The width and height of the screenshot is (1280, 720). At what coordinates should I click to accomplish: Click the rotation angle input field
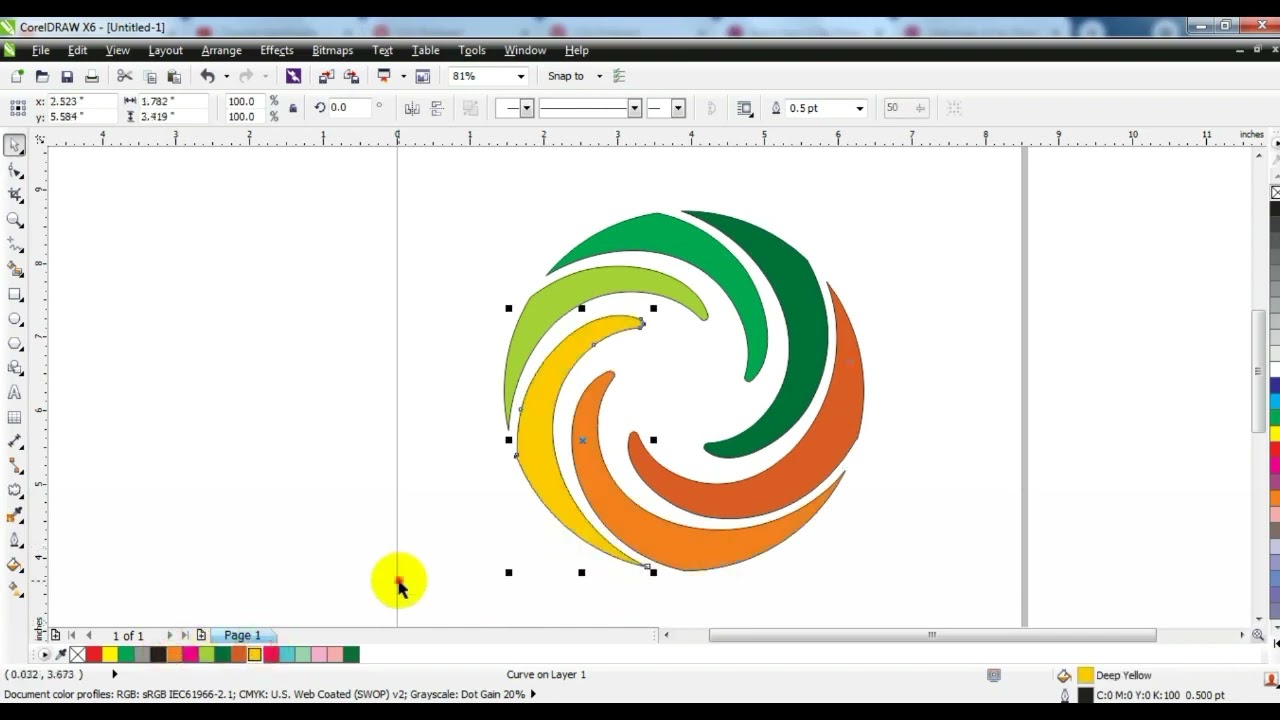click(x=350, y=108)
